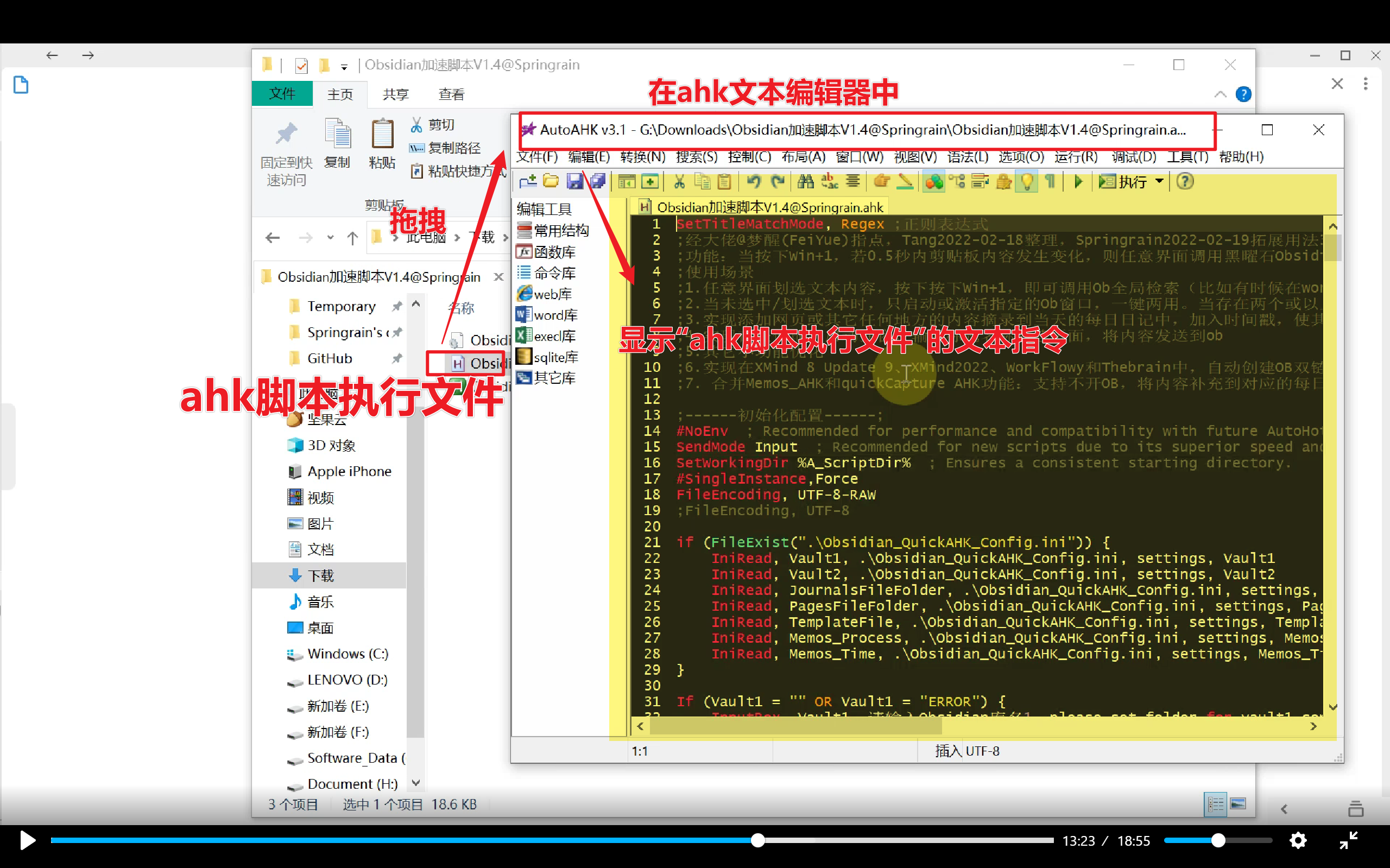
Task: Click the video progress slider handle
Action: (x=758, y=840)
